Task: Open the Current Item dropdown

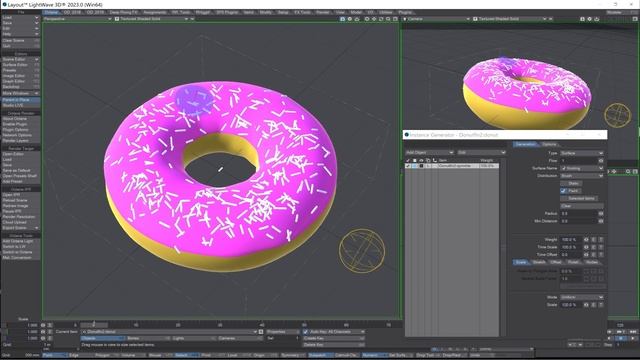Action: pyautogui.click(x=169, y=332)
